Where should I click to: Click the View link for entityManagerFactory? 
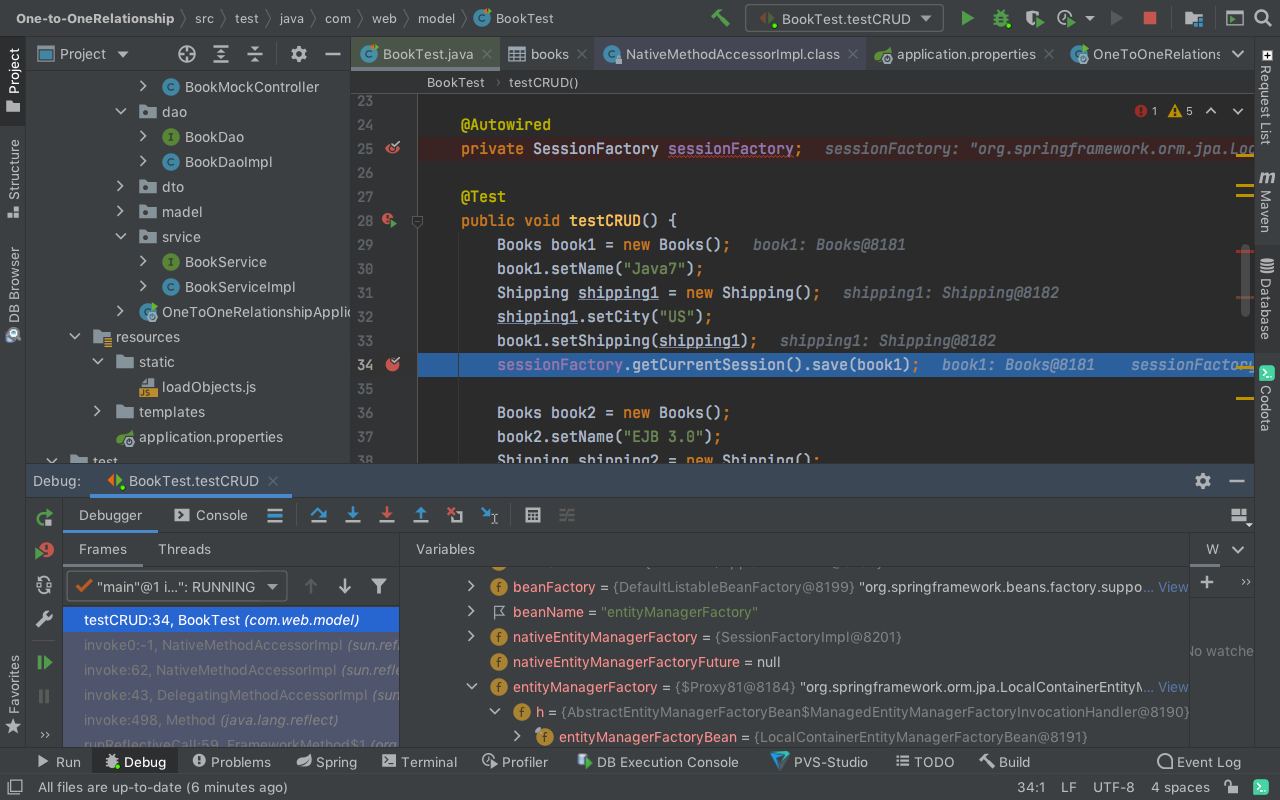point(1173,687)
